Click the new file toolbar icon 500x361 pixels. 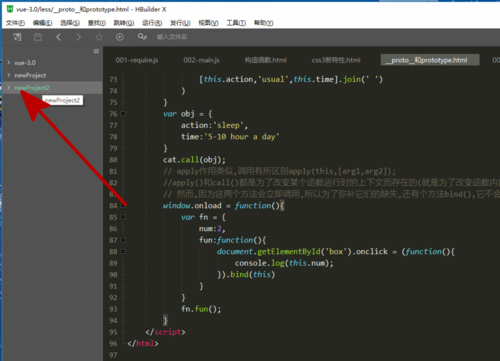click(17, 37)
